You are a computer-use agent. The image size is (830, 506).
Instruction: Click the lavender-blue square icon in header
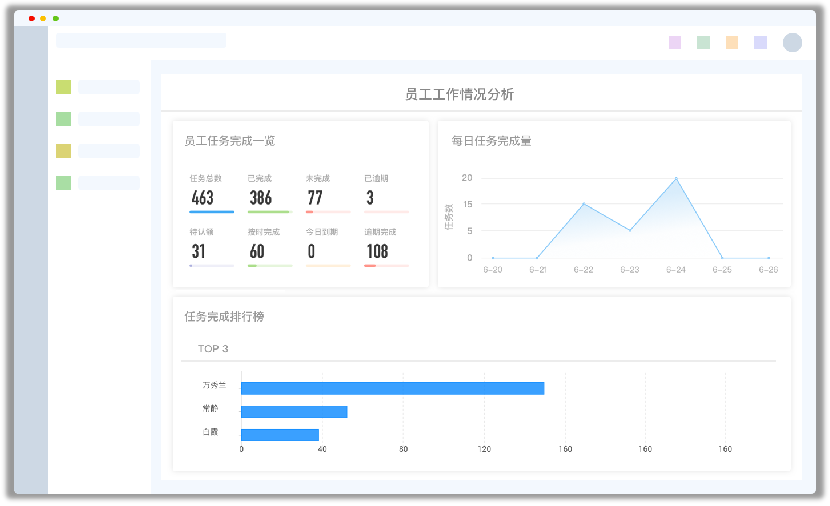(x=760, y=42)
